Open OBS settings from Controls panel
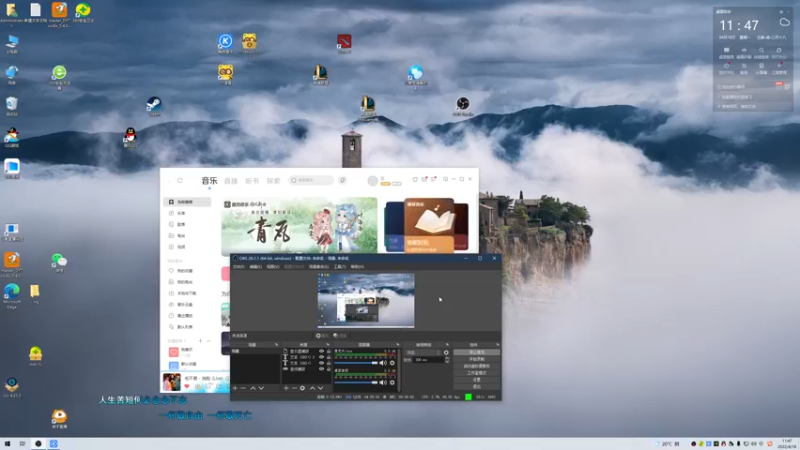This screenshot has height=450, width=800. pyautogui.click(x=477, y=380)
